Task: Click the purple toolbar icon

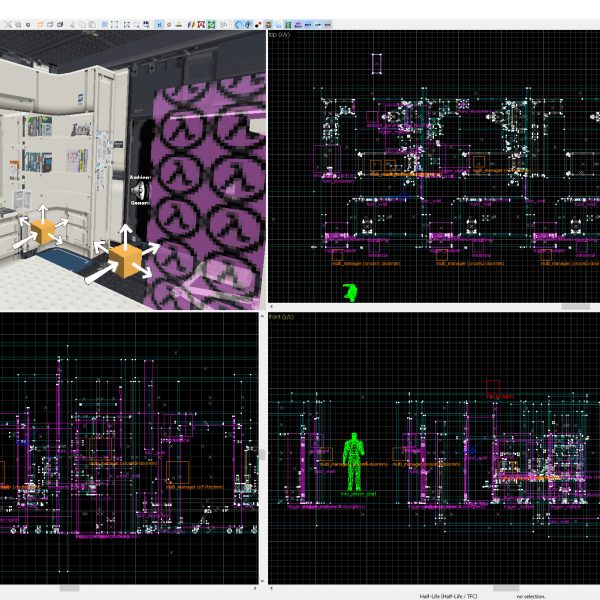Action: point(298,24)
